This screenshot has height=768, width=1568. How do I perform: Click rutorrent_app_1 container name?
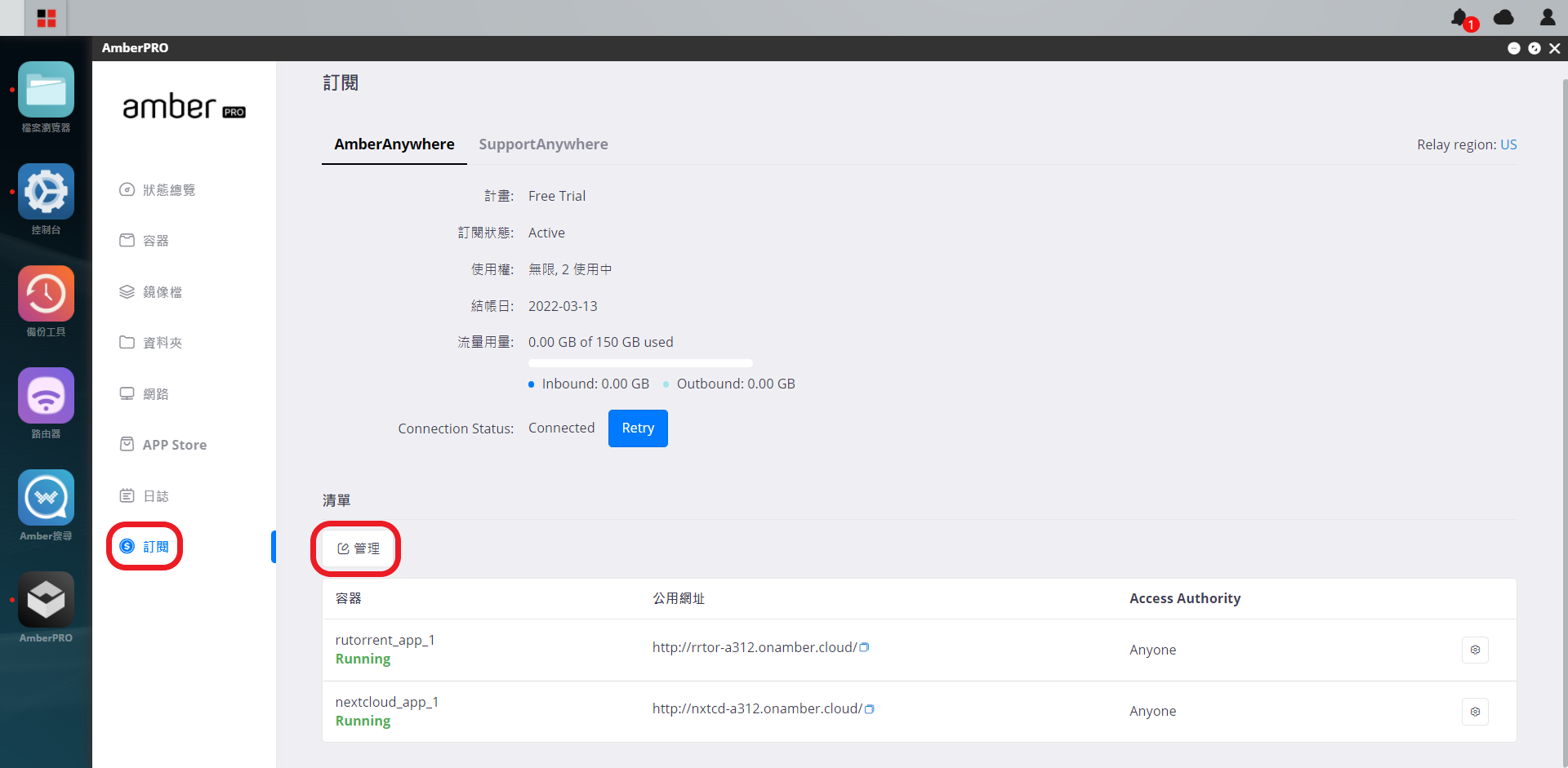385,640
